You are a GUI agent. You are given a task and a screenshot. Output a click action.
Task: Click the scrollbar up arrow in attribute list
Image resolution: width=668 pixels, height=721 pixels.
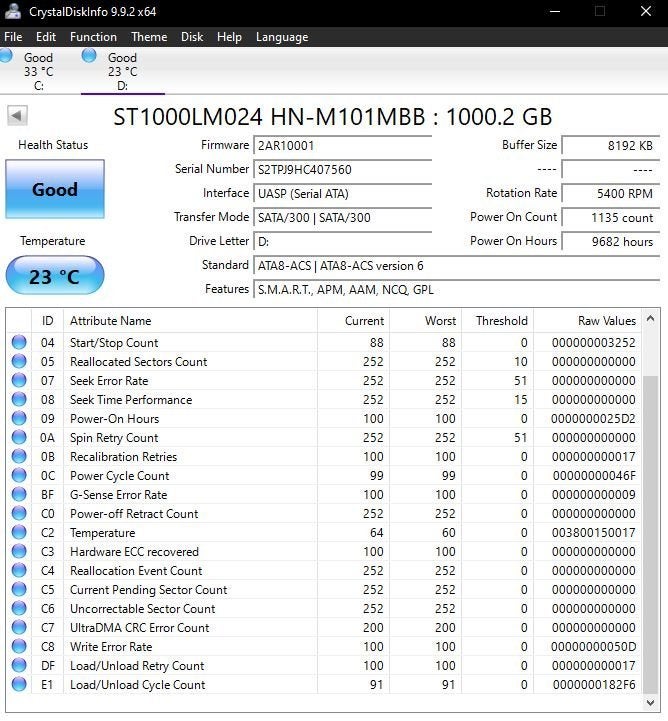650,318
